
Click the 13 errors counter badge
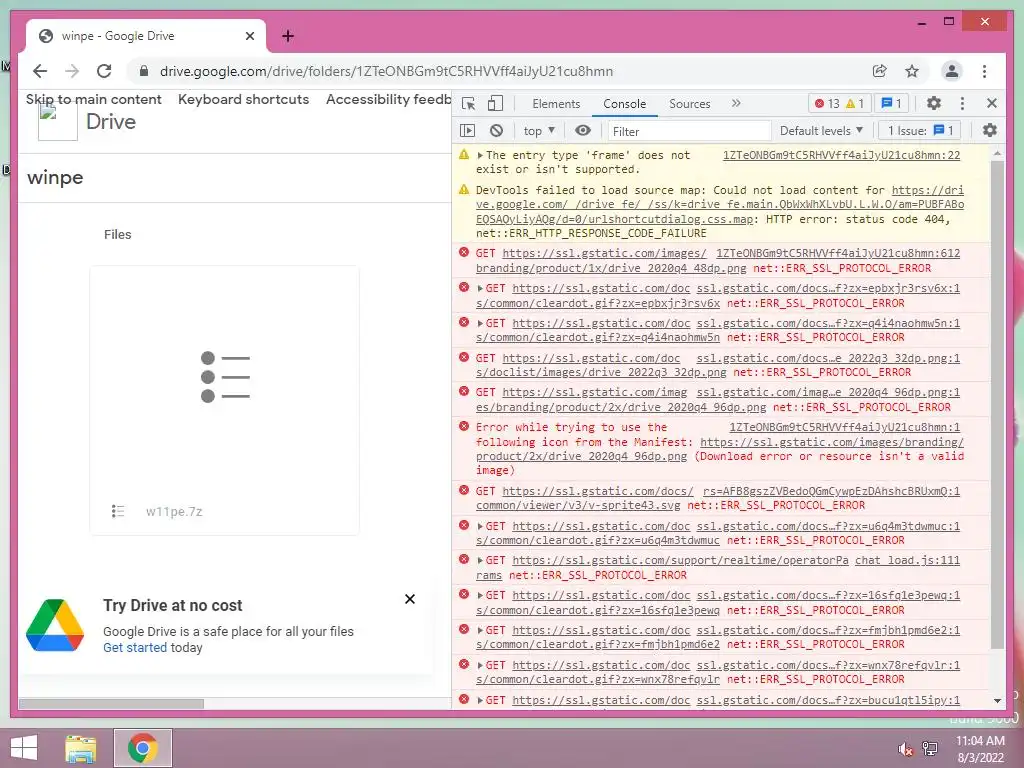827,103
